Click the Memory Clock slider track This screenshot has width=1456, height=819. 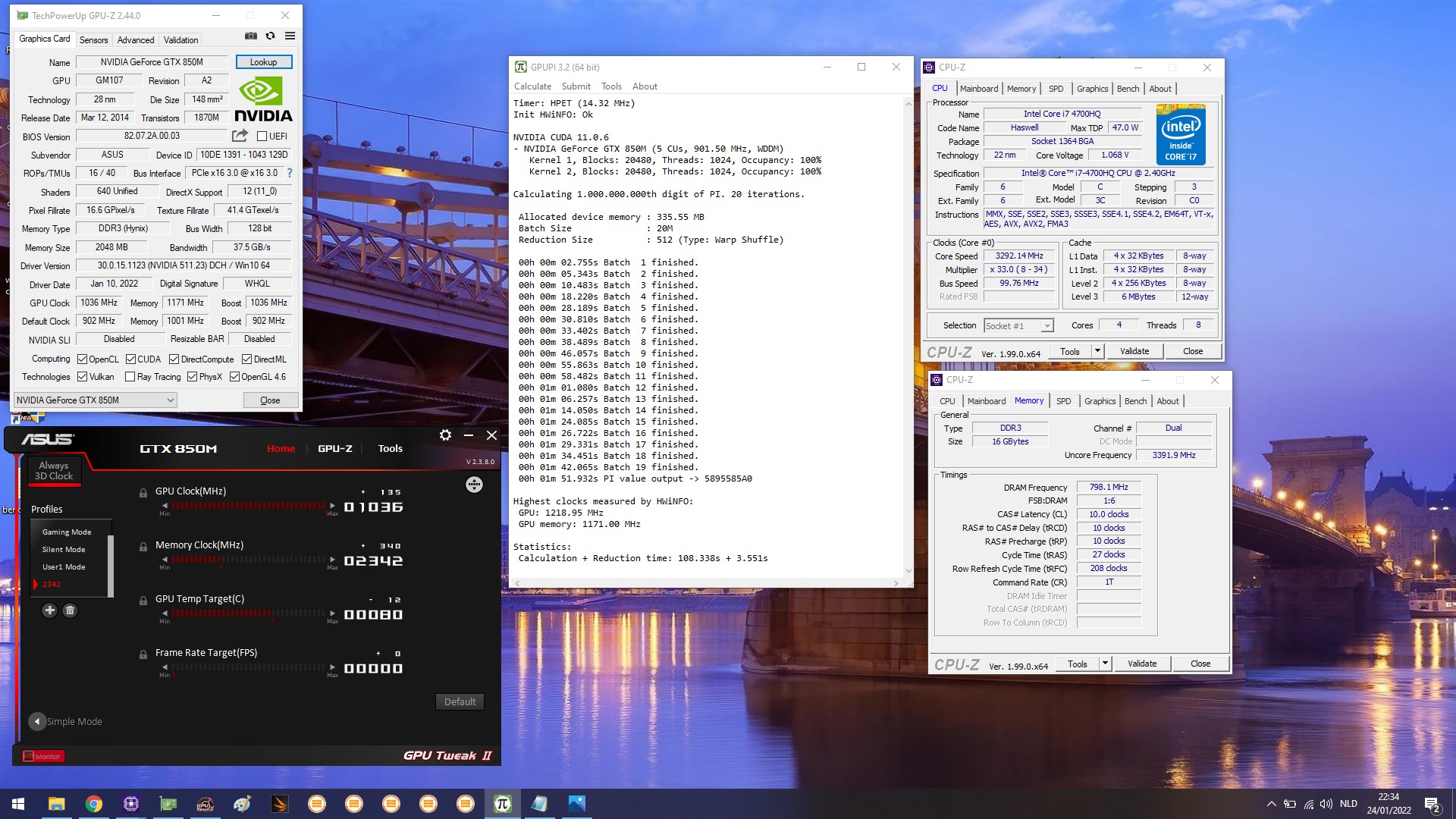click(249, 560)
